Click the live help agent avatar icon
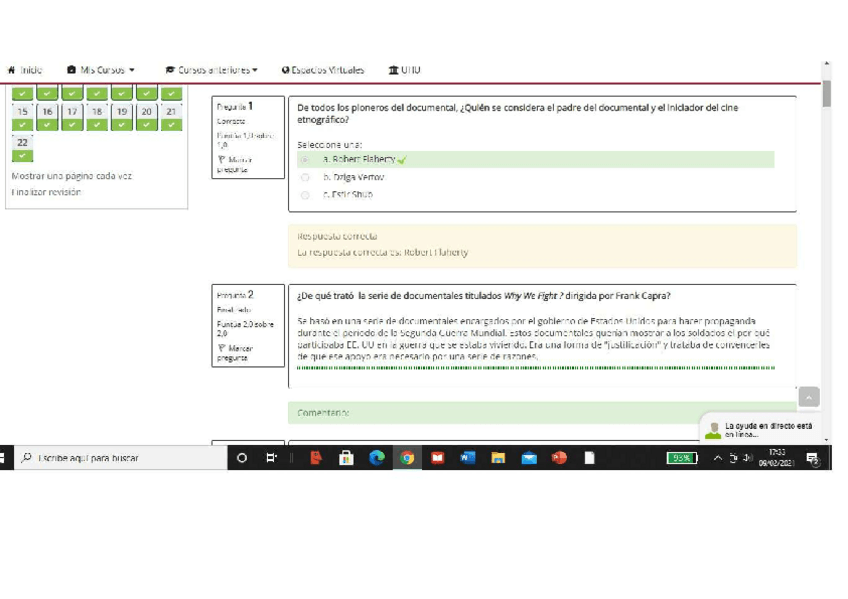 (x=713, y=430)
